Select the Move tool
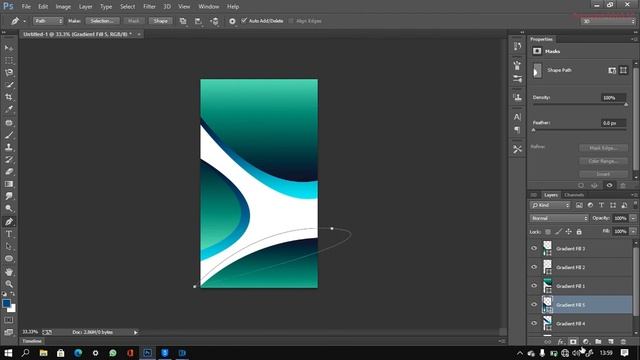 click(9, 48)
